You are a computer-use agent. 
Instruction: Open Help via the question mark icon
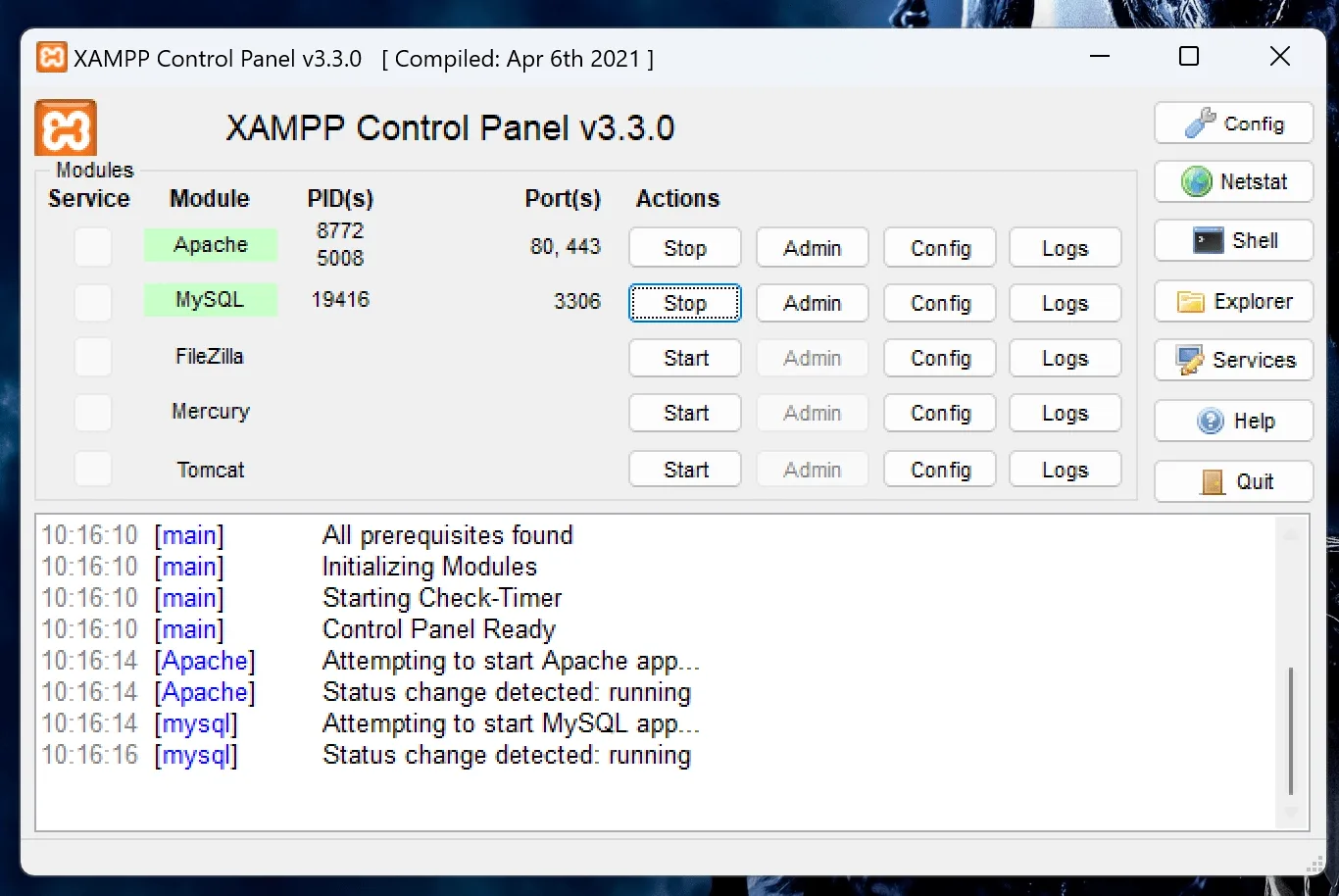tap(1233, 421)
